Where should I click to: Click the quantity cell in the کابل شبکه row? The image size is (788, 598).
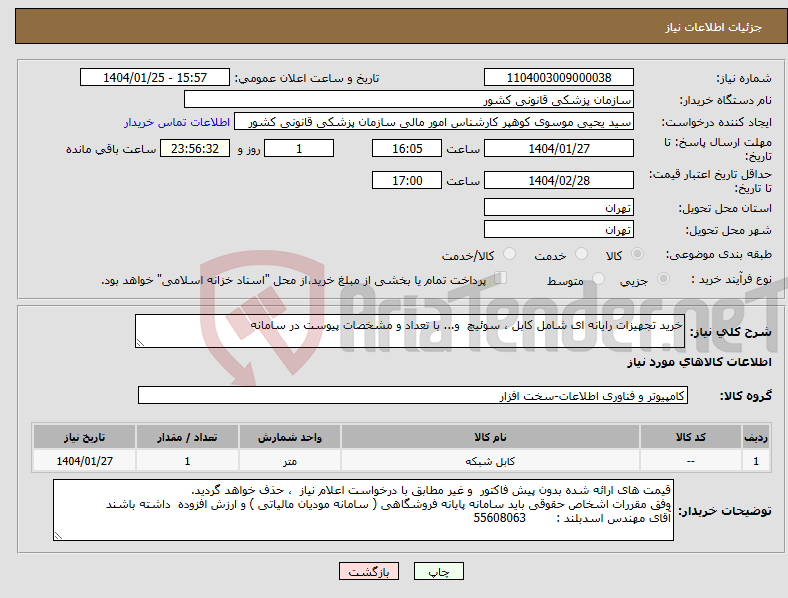(x=187, y=461)
